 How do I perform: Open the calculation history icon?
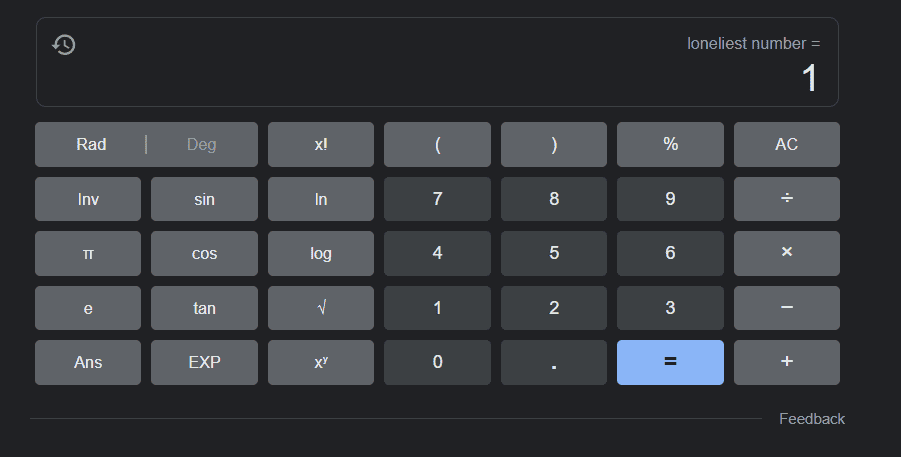point(64,44)
